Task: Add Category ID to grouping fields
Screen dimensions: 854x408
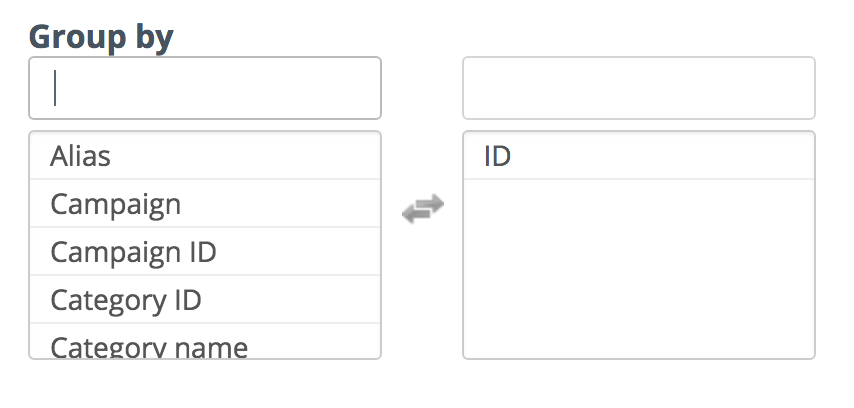Action: [x=205, y=300]
